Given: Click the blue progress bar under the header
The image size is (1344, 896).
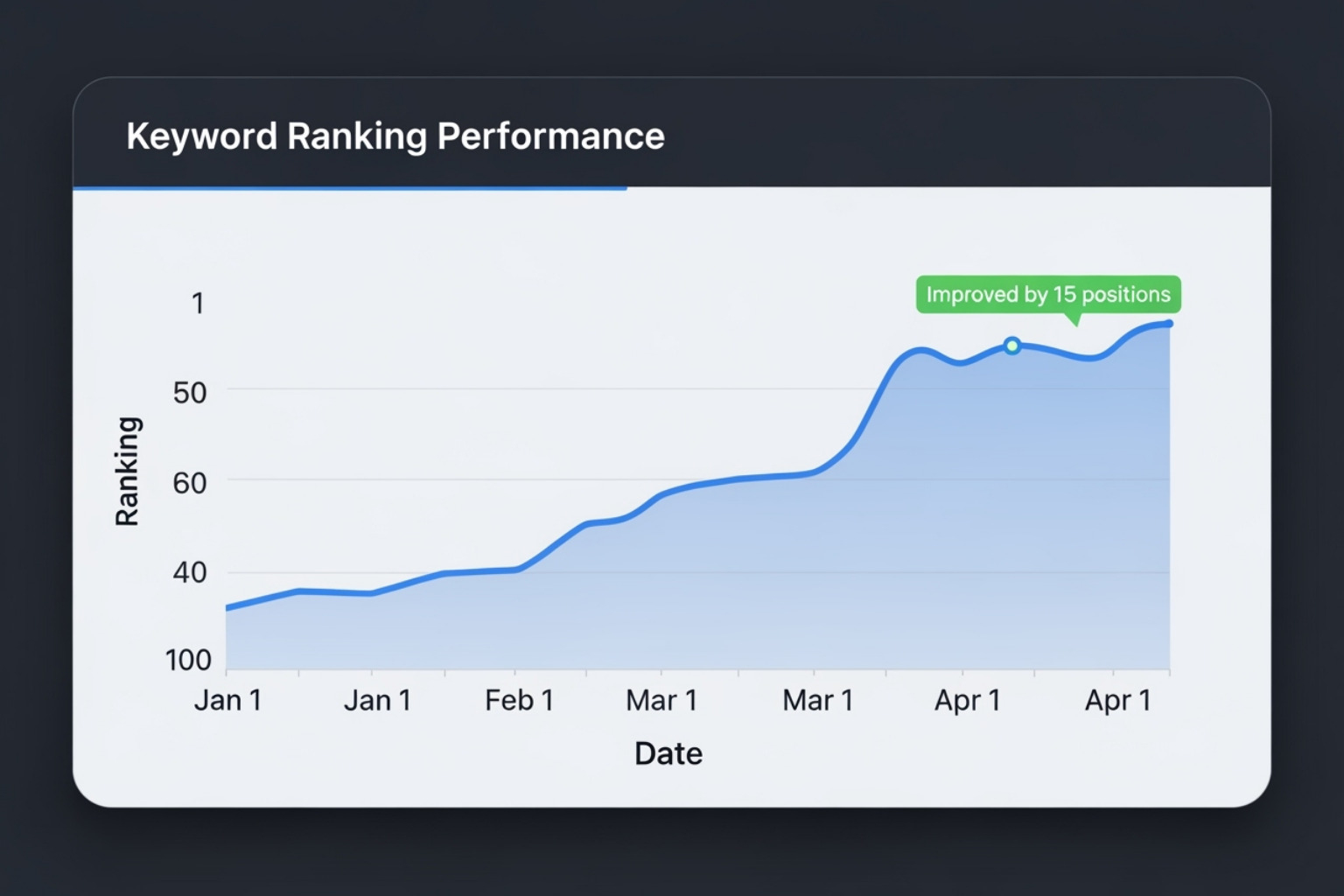Looking at the screenshot, I should (350, 188).
